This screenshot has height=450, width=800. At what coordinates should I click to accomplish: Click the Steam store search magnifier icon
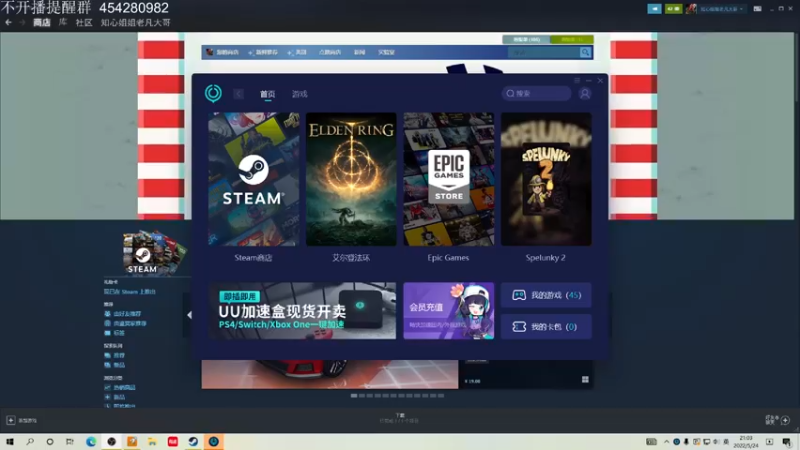click(585, 52)
